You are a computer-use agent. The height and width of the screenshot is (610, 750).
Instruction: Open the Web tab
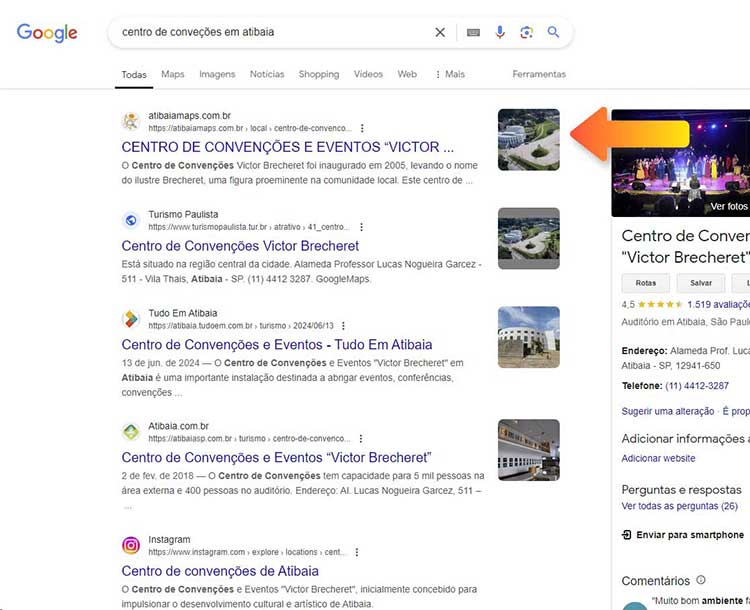tap(407, 74)
